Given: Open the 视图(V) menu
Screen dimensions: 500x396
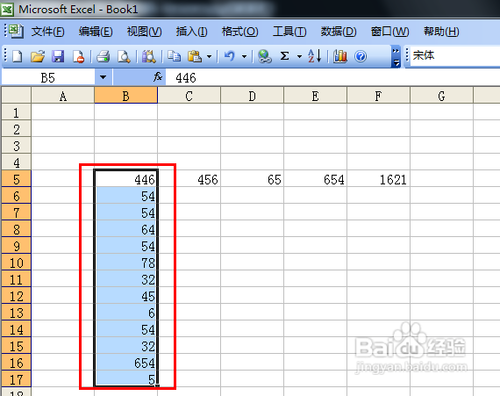Looking at the screenshot, I should coord(144,32).
